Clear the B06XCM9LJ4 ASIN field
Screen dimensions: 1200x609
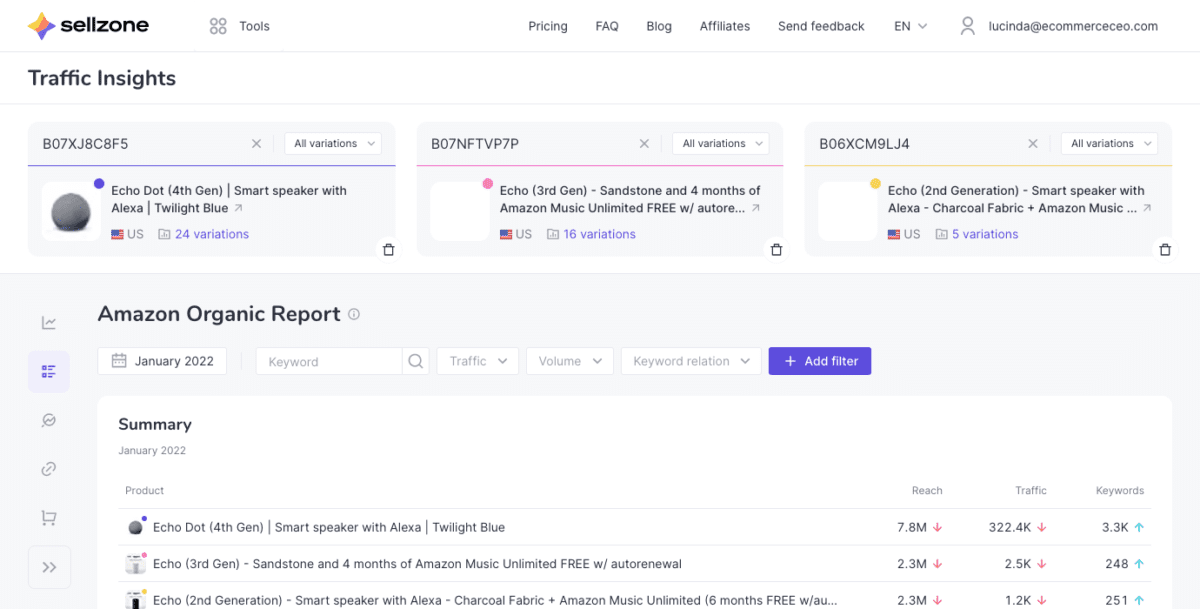[x=1033, y=144]
